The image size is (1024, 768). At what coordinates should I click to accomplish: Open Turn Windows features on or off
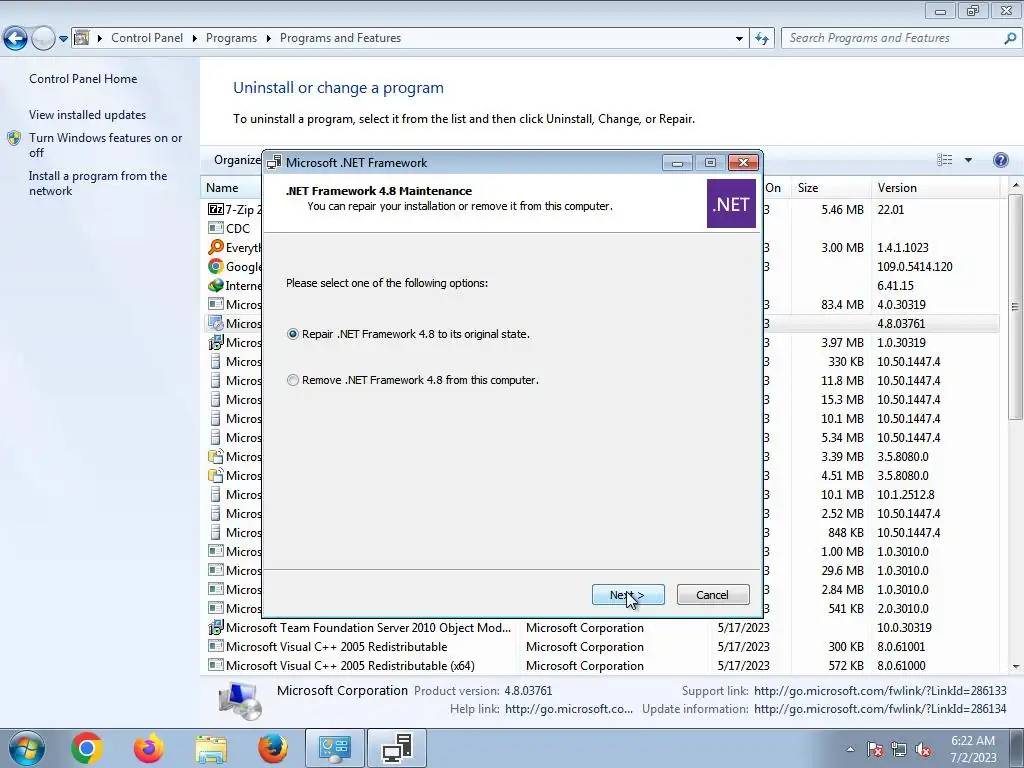(105, 145)
